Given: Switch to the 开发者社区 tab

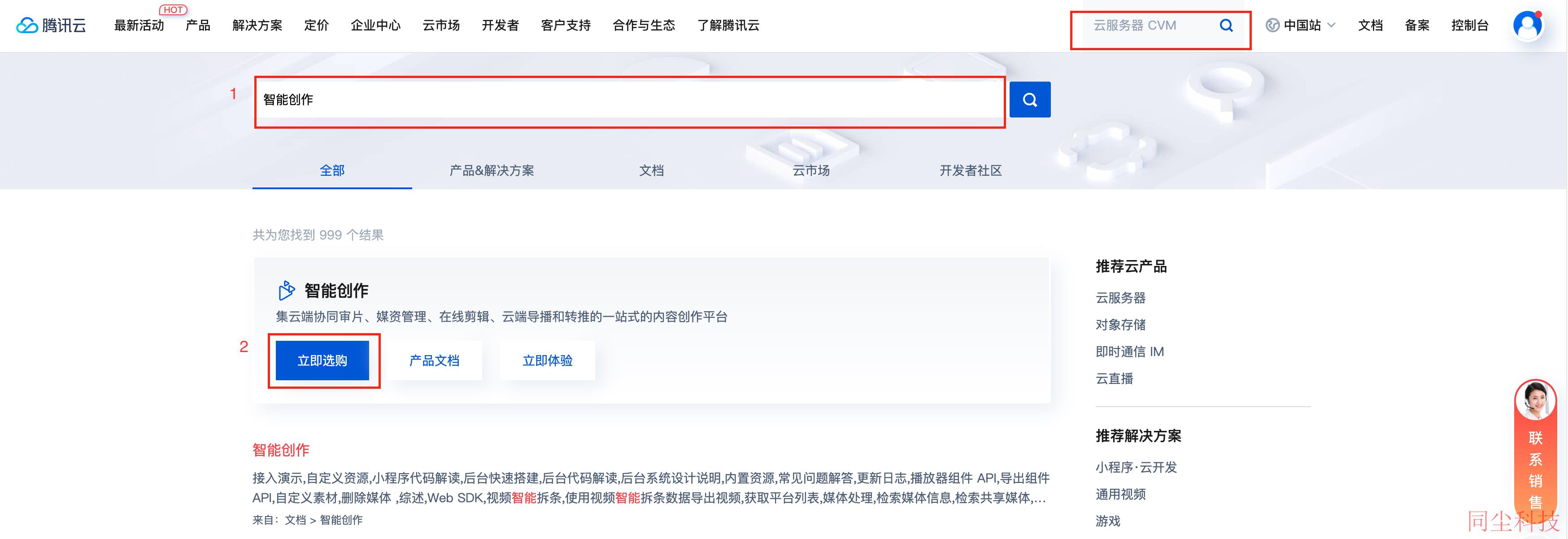Looking at the screenshot, I should click(970, 170).
